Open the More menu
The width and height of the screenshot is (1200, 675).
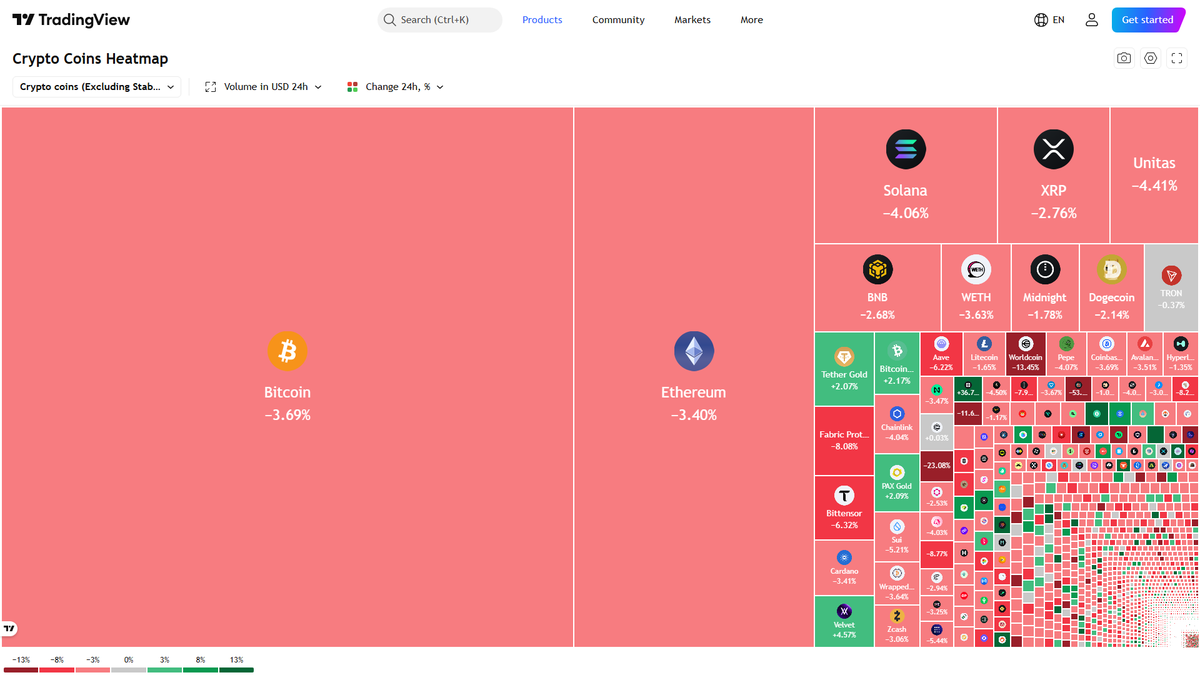pos(751,20)
